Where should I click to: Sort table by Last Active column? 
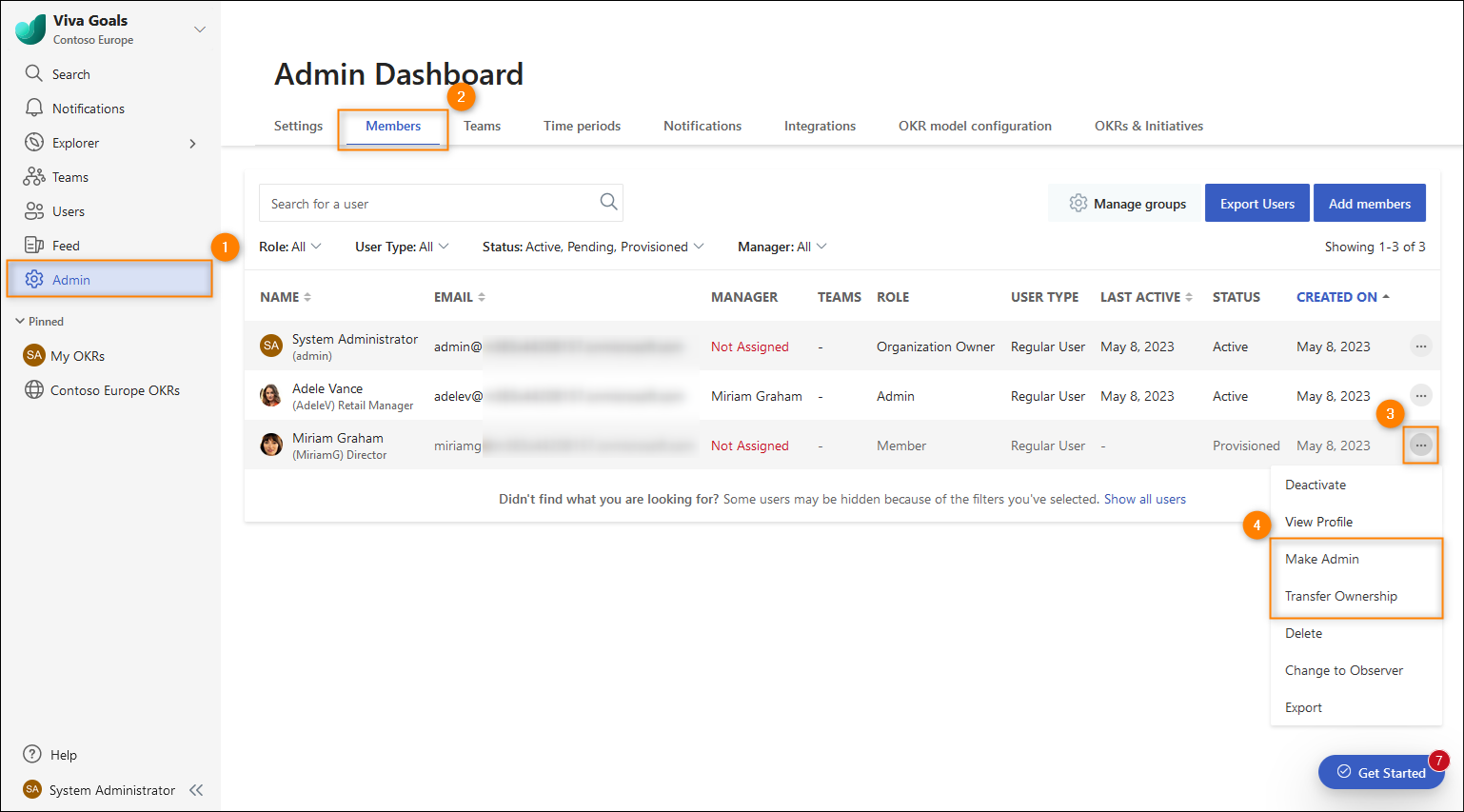click(1146, 297)
